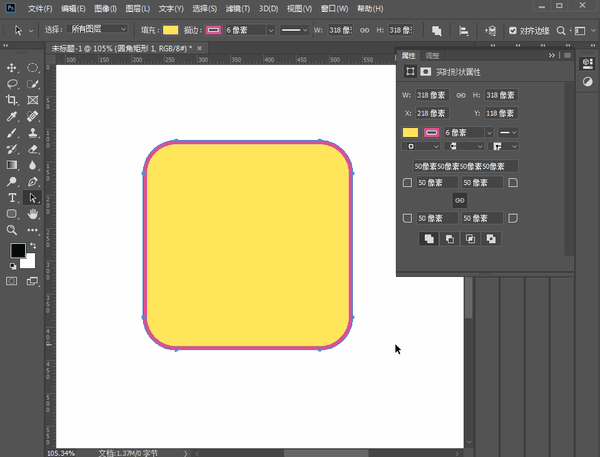Viewport: 600px width, 457px height.
Task: Select the Path Selection tool
Action: click(33, 197)
